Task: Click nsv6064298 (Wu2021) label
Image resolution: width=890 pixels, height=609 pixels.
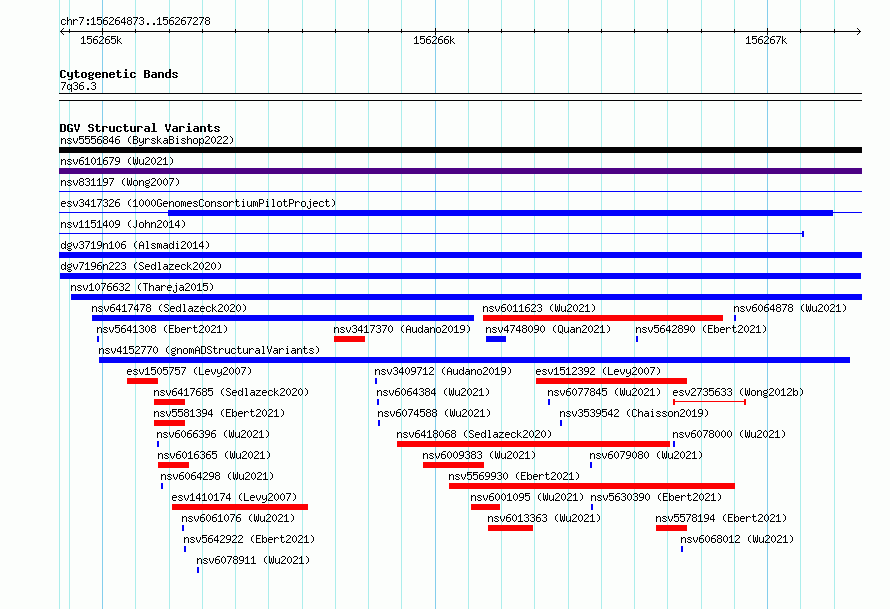Action: pos(217,476)
